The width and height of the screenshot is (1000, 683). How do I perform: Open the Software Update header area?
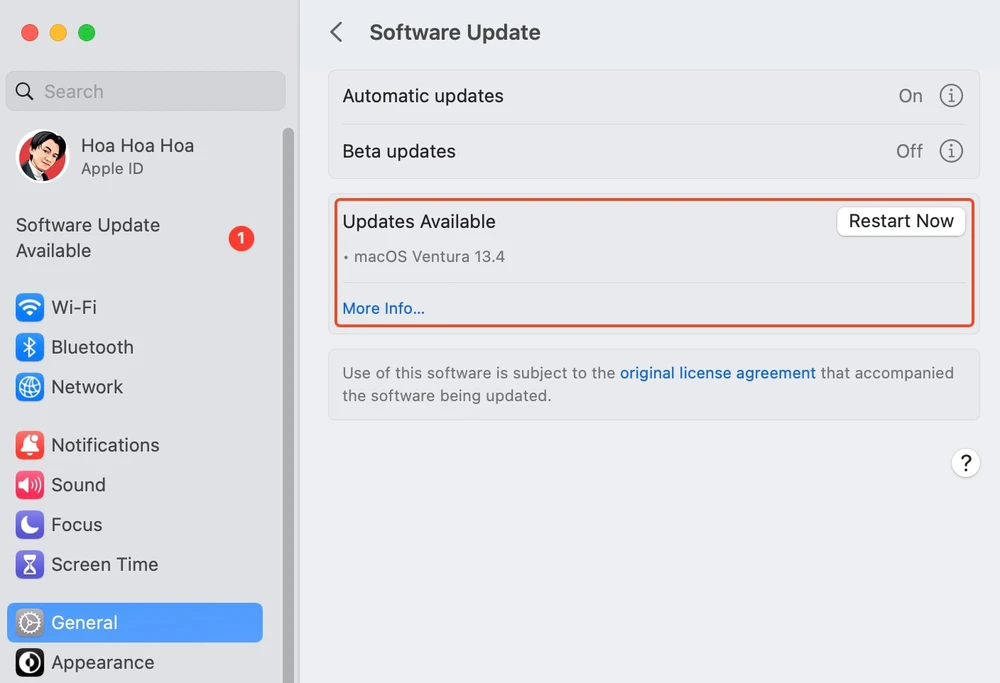[454, 32]
